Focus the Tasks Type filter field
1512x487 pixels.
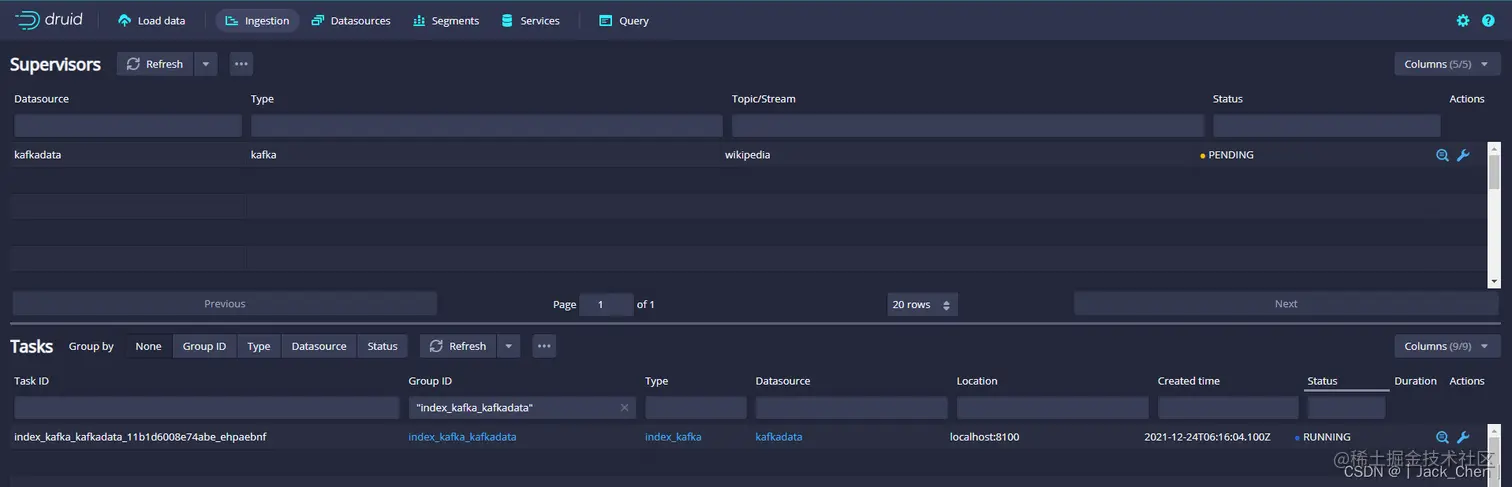point(696,408)
